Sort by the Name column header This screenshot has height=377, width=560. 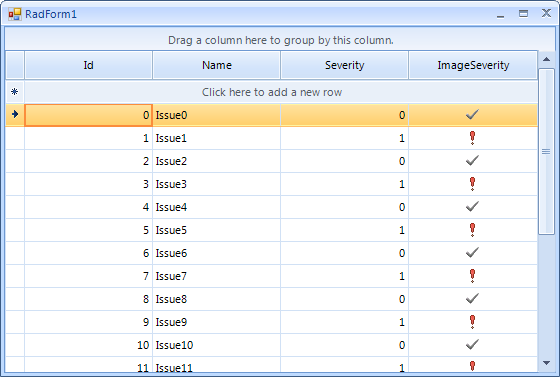[x=216, y=65]
